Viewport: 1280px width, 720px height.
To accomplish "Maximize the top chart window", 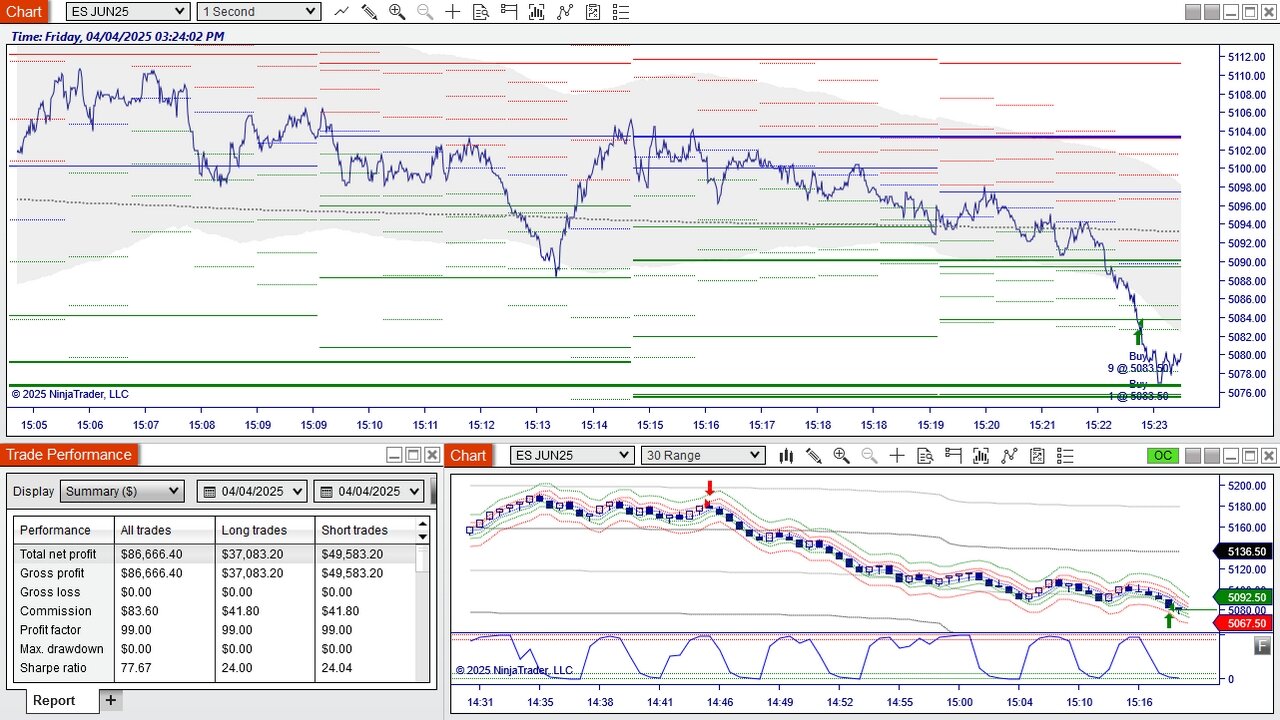I will point(1250,12).
